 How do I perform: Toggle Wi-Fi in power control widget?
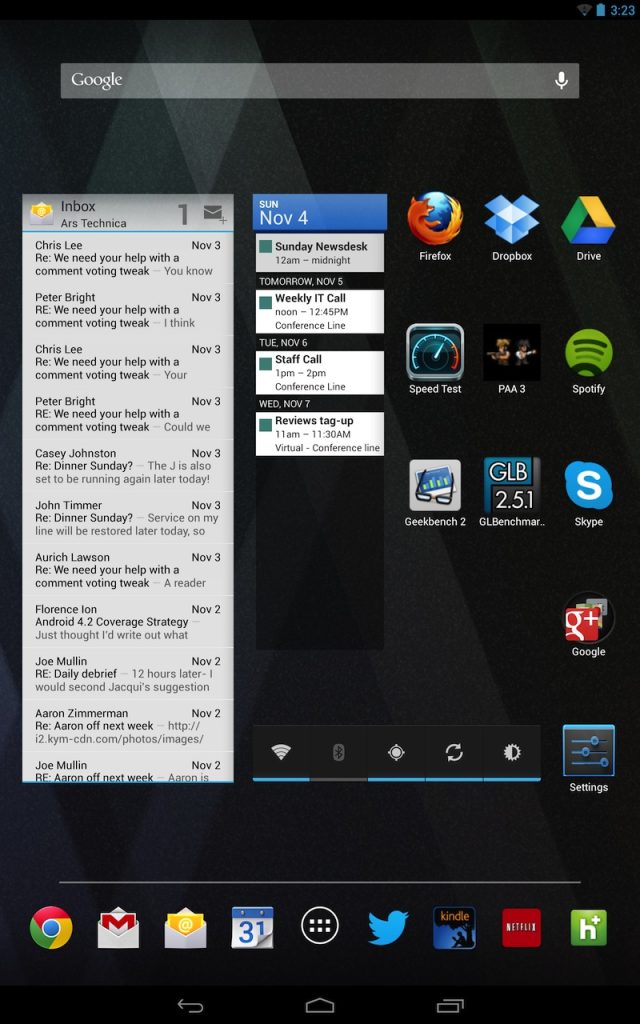tap(281, 752)
